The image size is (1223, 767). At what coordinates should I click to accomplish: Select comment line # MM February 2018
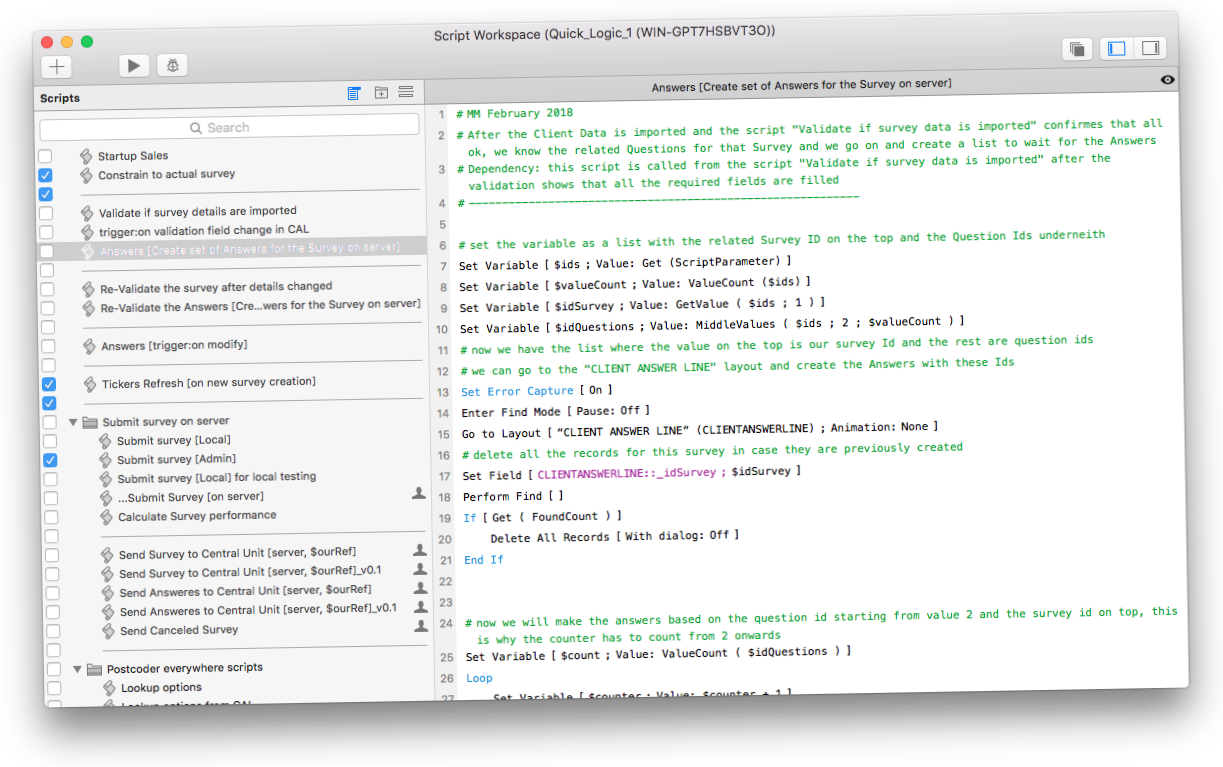click(514, 114)
